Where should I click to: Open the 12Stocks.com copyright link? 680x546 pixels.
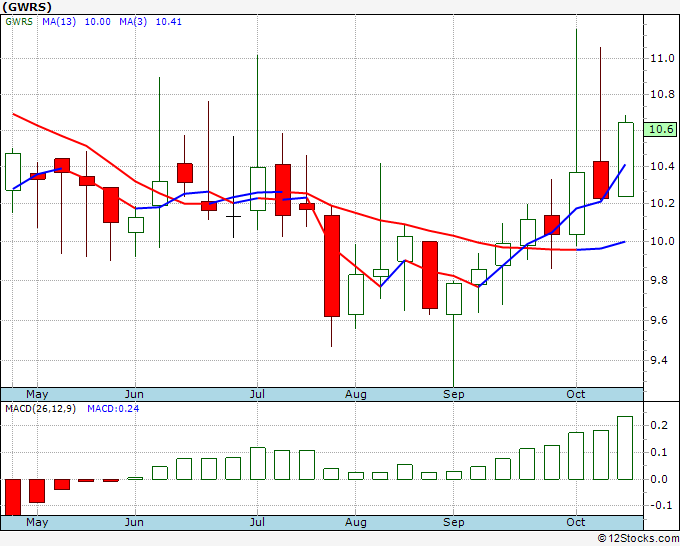tap(638, 538)
